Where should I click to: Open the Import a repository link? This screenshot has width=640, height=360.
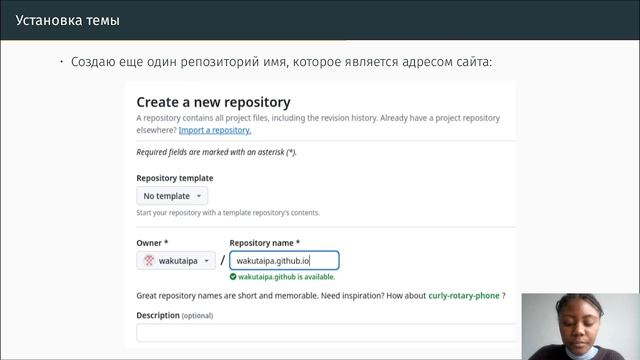pos(215,130)
